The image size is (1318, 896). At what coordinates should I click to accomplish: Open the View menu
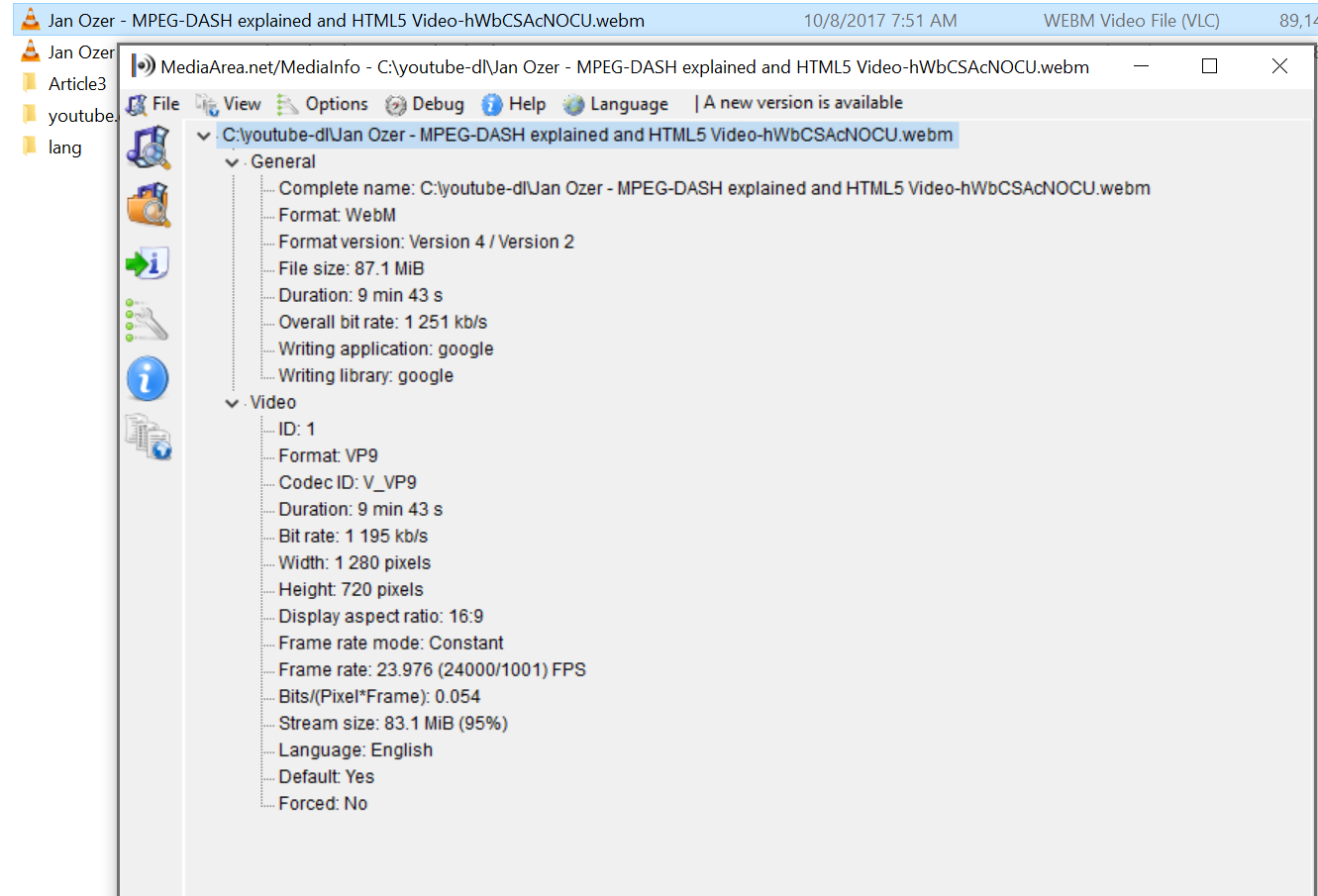228,103
